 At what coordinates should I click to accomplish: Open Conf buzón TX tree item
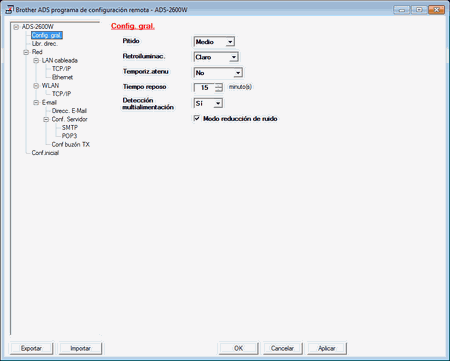click(x=71, y=144)
